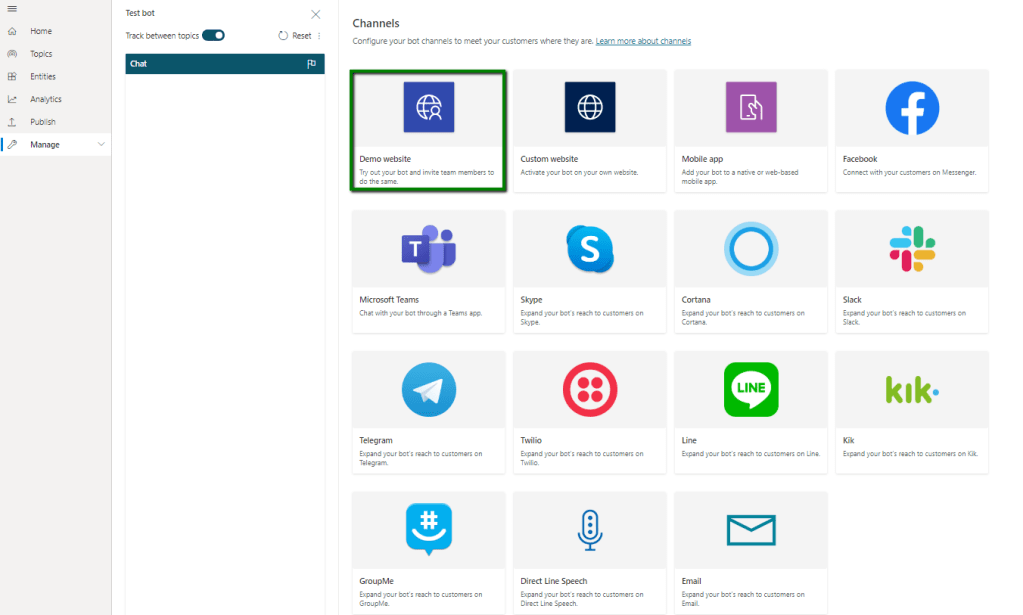Open the Mobile app channel icon
This screenshot has width=1023, height=615.
point(750,107)
